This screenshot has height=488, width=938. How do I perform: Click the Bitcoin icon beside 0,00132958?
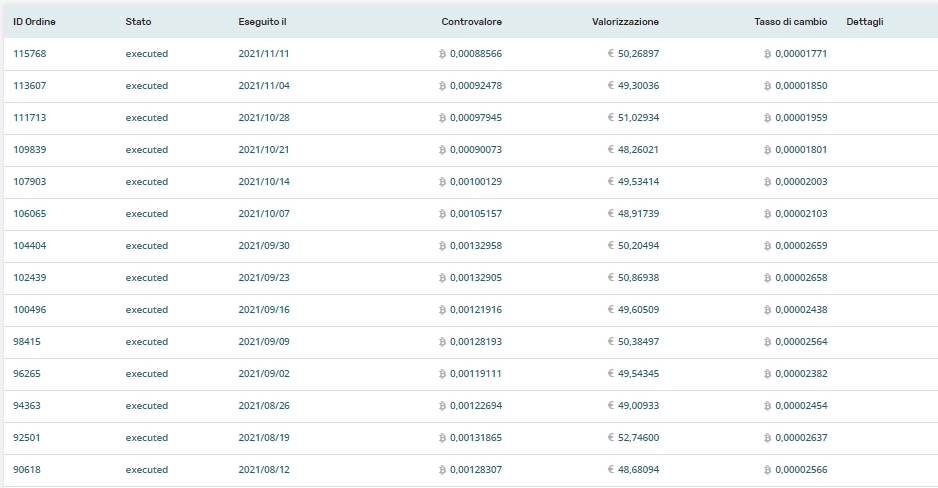coord(442,246)
